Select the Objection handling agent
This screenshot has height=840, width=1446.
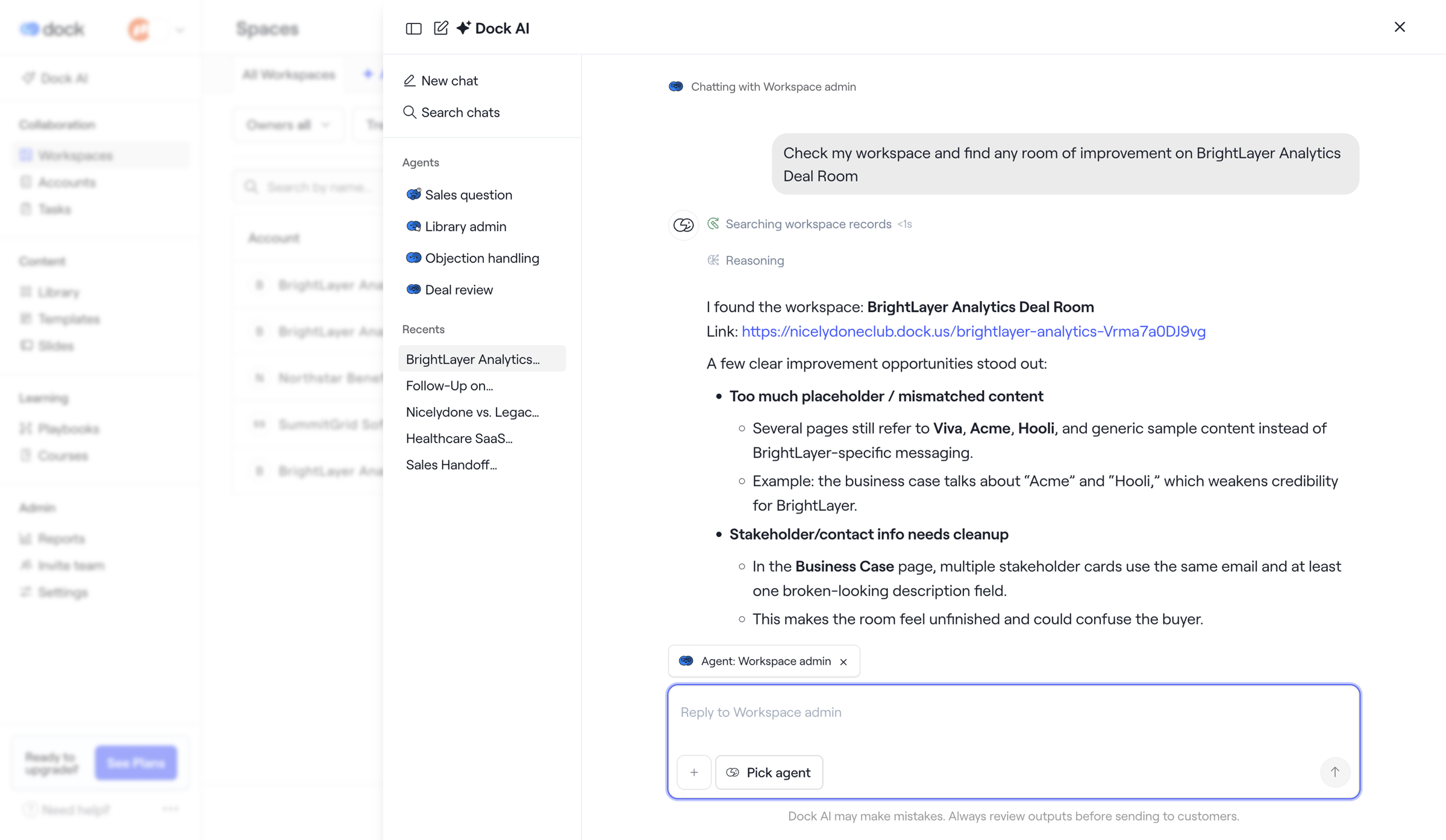pos(472,258)
